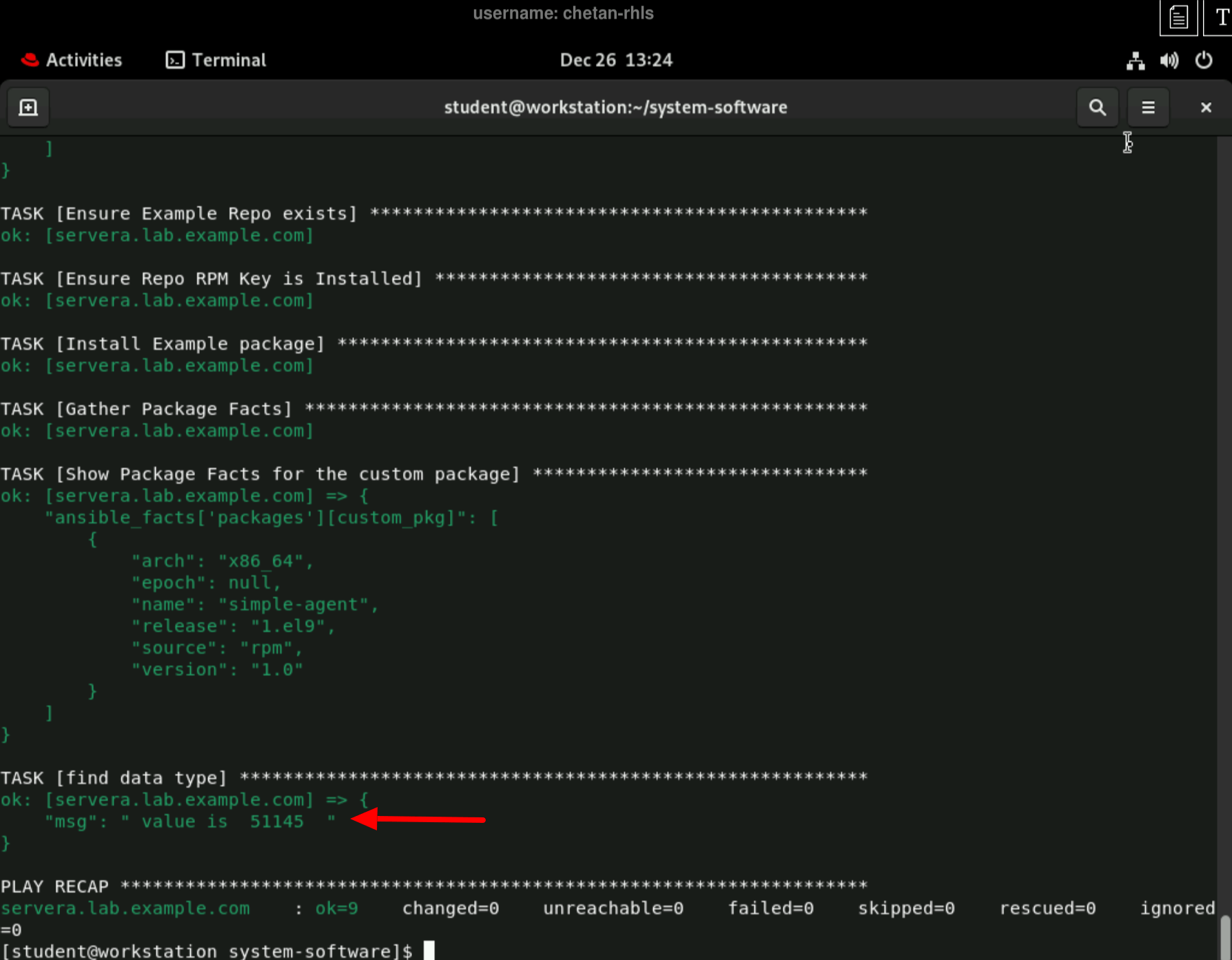
Task: Click the "TASK [Ensure Example Repo exists]" line
Action: tap(434, 213)
